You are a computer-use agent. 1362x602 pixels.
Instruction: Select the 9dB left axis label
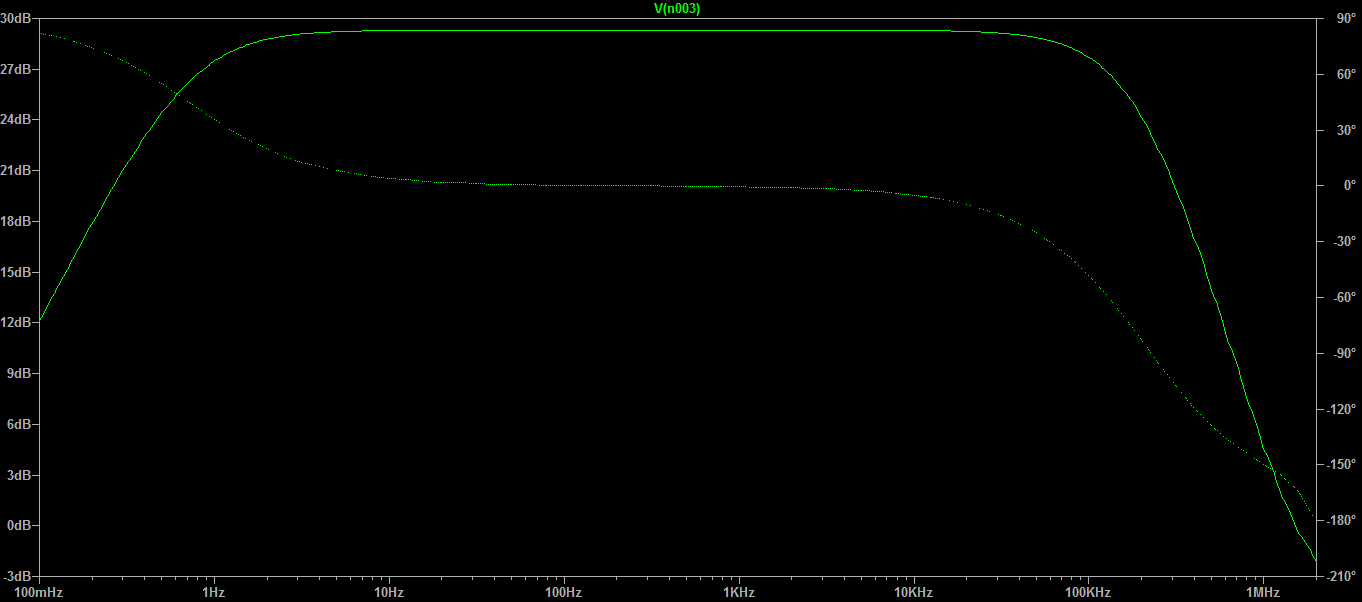click(x=18, y=373)
